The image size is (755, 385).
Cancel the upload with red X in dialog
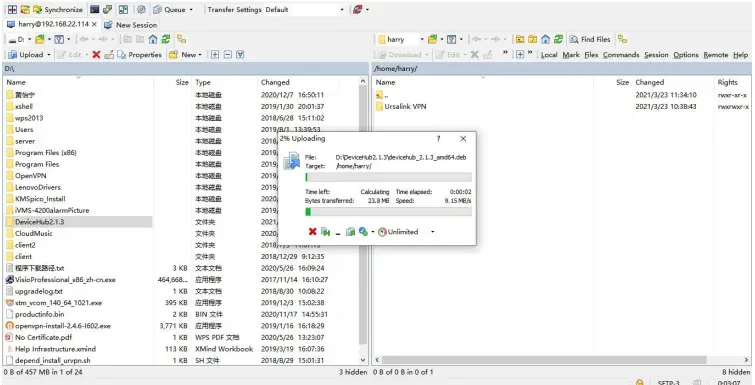point(312,232)
